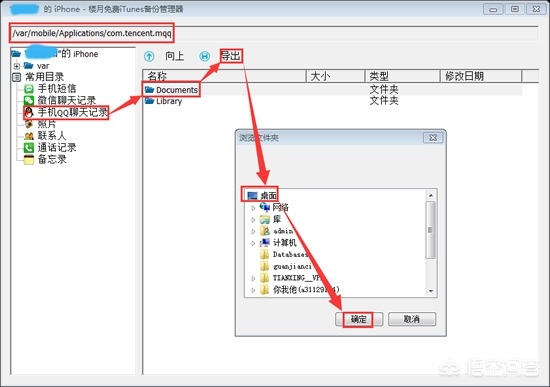Select the 手机QQ聊天记录 penguin icon

[29, 112]
